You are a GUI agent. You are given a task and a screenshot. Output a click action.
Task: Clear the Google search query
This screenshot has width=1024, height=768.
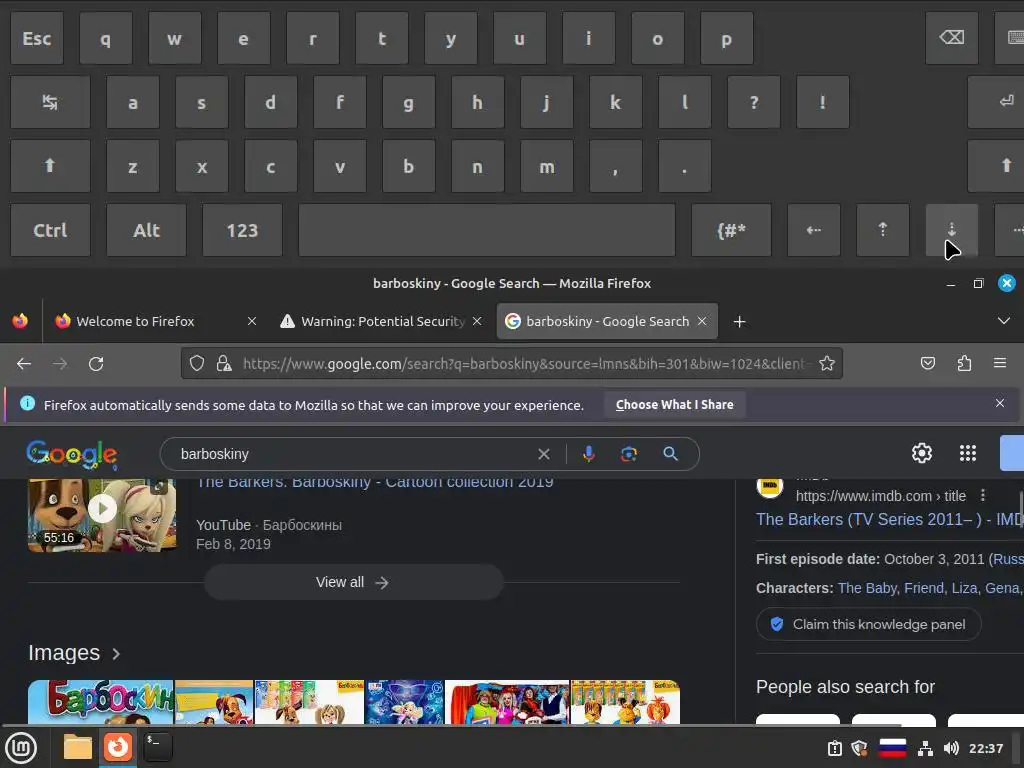[x=543, y=454]
